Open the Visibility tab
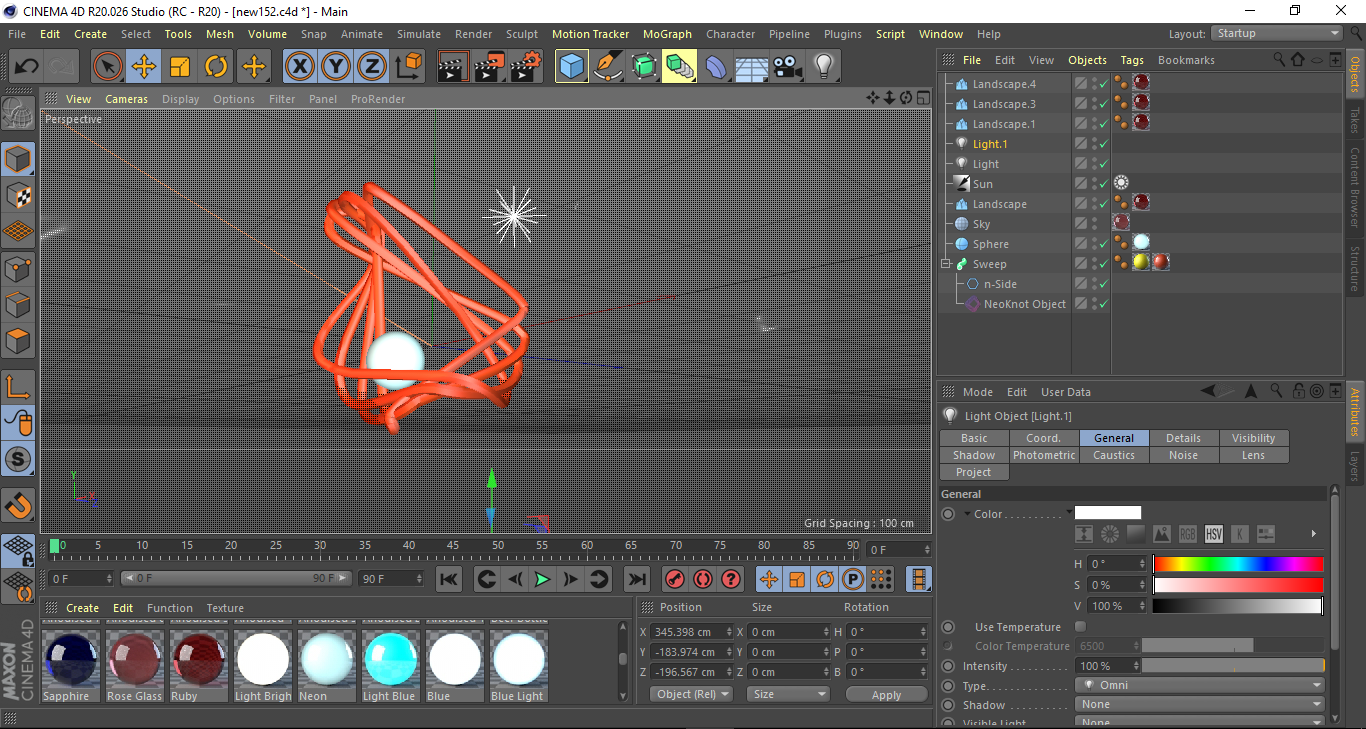Screen dimensions: 1366x729 1254,438
